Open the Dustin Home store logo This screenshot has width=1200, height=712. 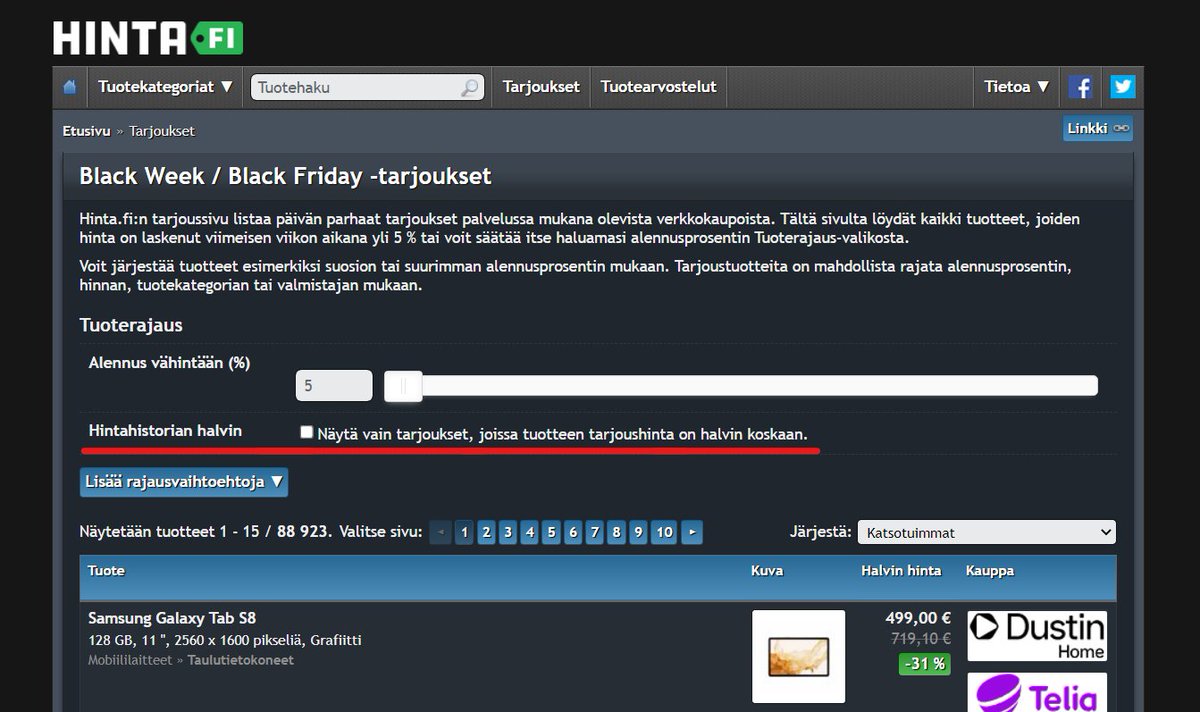[1037, 636]
